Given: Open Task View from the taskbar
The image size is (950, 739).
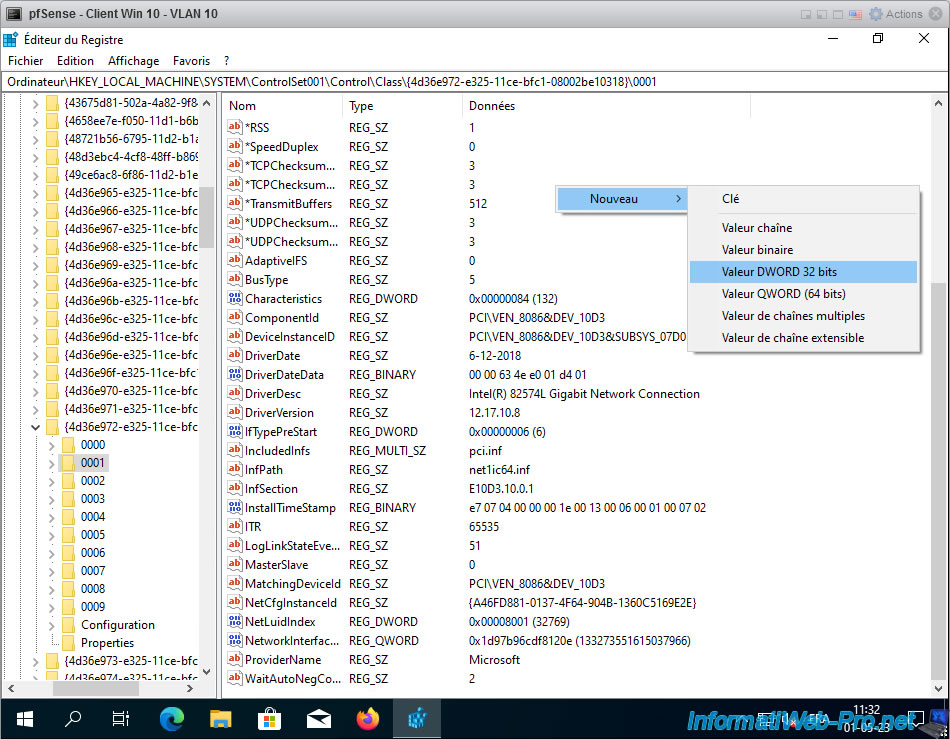Looking at the screenshot, I should pos(121,719).
